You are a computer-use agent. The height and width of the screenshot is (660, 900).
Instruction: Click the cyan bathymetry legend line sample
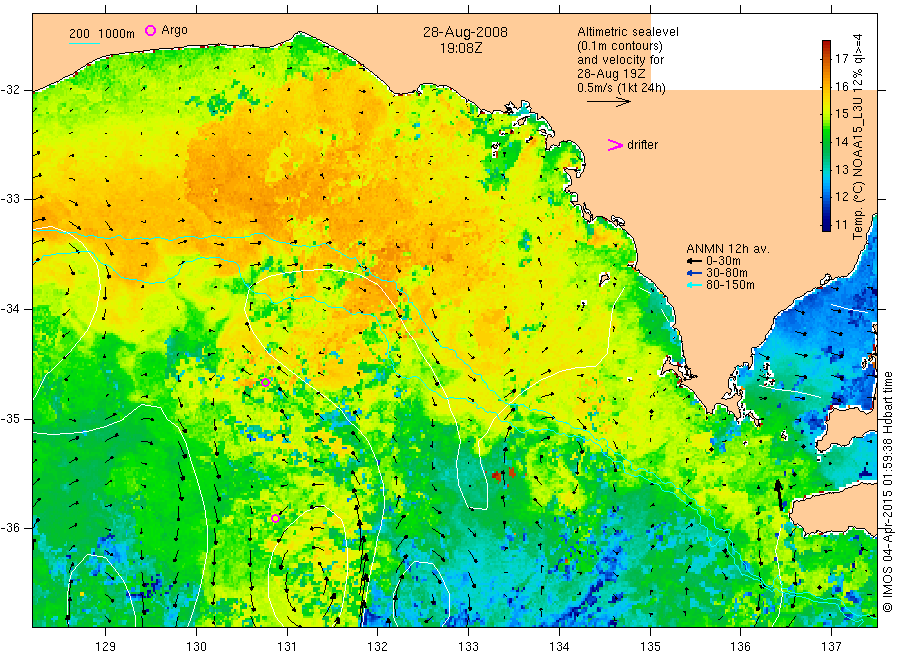pyautogui.click(x=84, y=43)
